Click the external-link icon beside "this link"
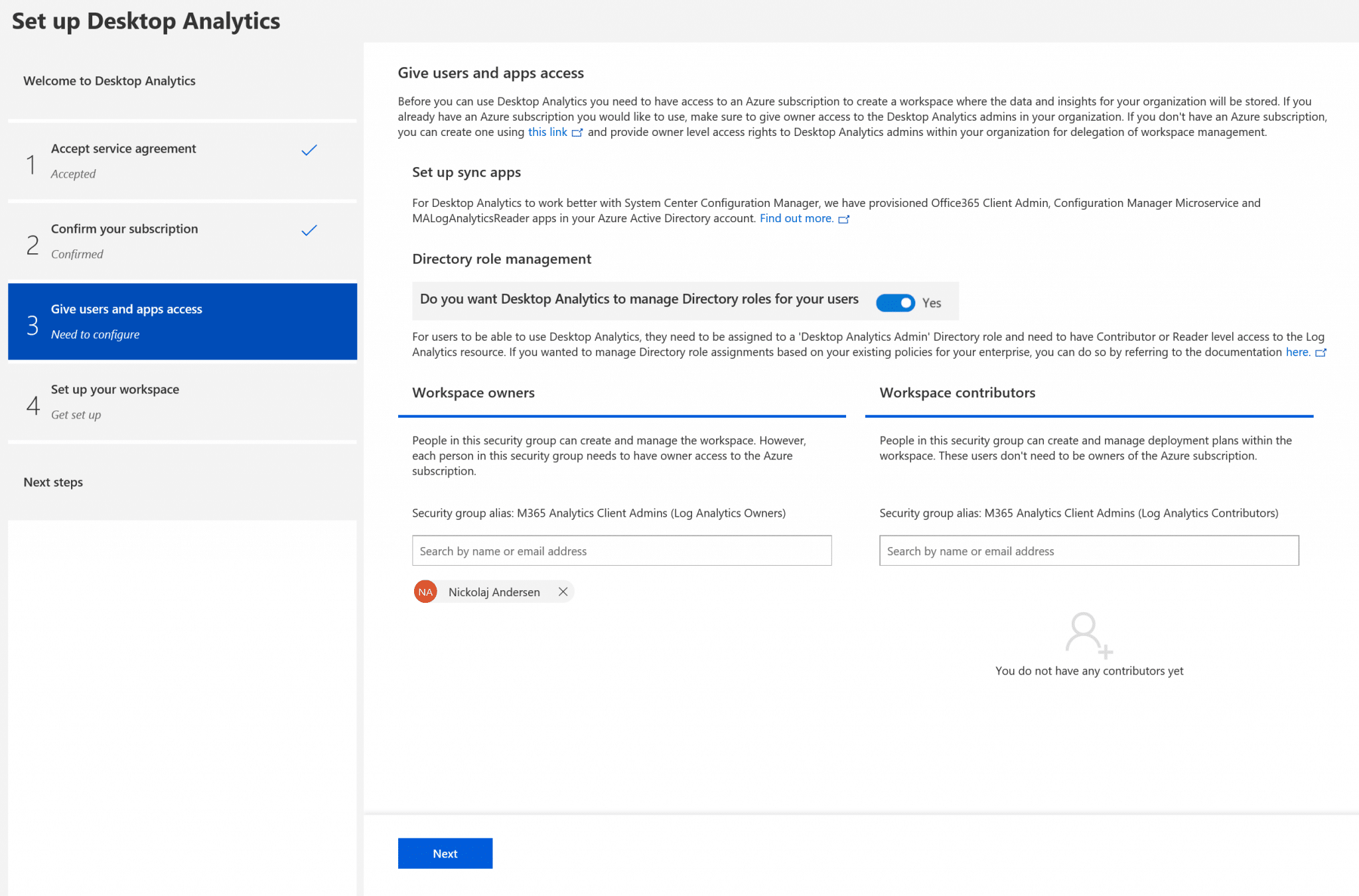The width and height of the screenshot is (1359, 896). [579, 133]
